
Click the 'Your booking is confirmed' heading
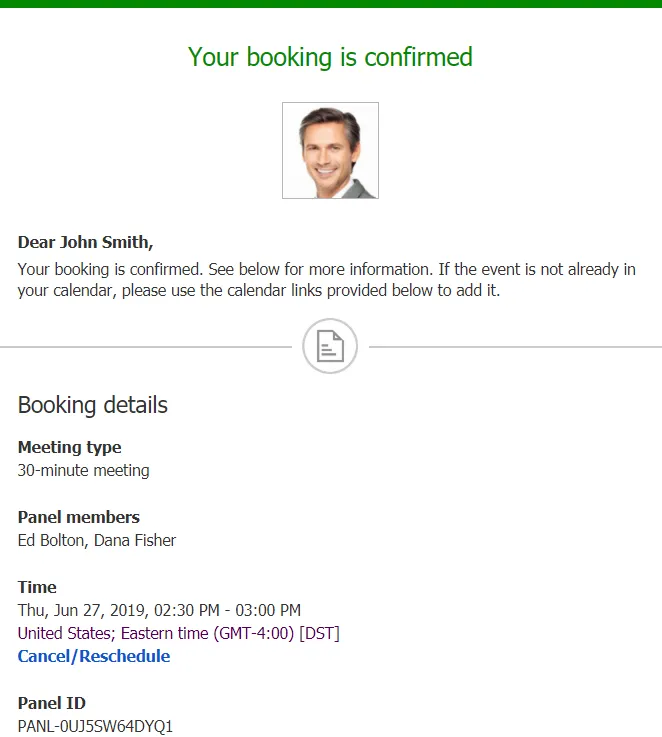(330, 57)
